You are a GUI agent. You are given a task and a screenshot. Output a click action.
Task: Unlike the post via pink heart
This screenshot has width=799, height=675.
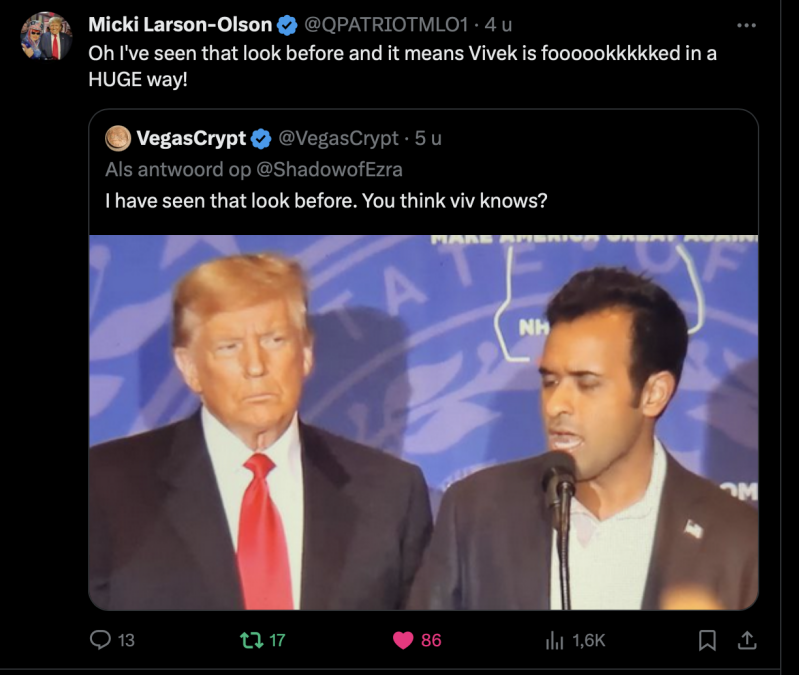[x=403, y=640]
